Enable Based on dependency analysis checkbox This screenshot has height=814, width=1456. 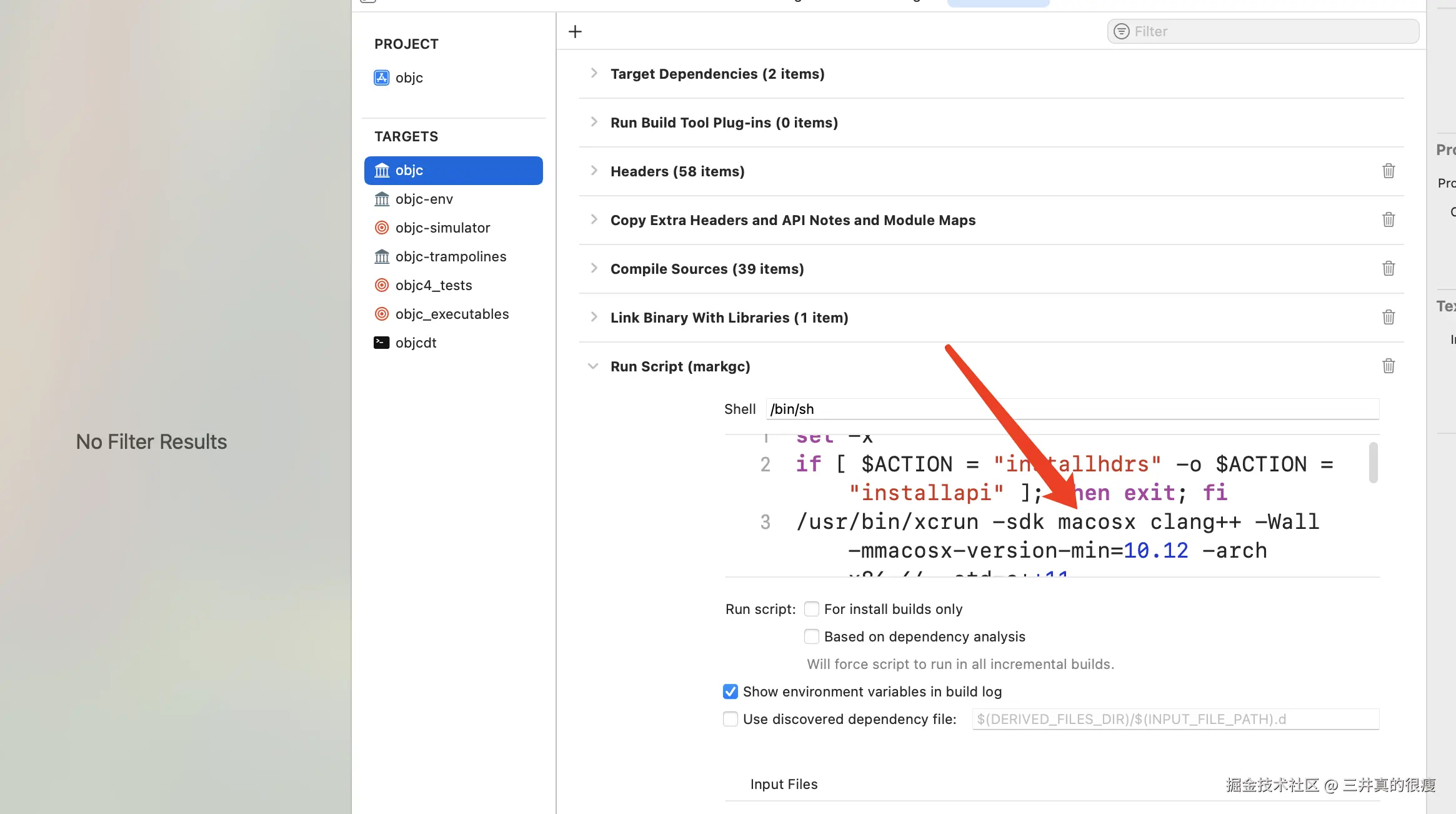click(x=812, y=636)
